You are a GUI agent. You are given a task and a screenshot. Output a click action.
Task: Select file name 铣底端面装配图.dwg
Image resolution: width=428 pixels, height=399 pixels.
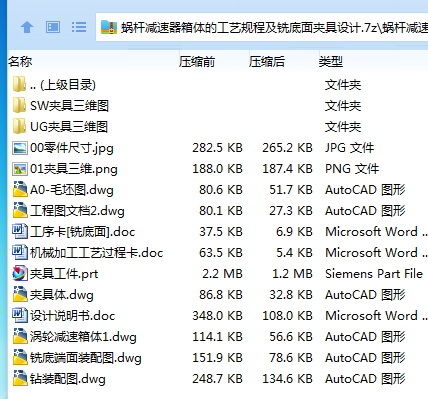(86, 358)
